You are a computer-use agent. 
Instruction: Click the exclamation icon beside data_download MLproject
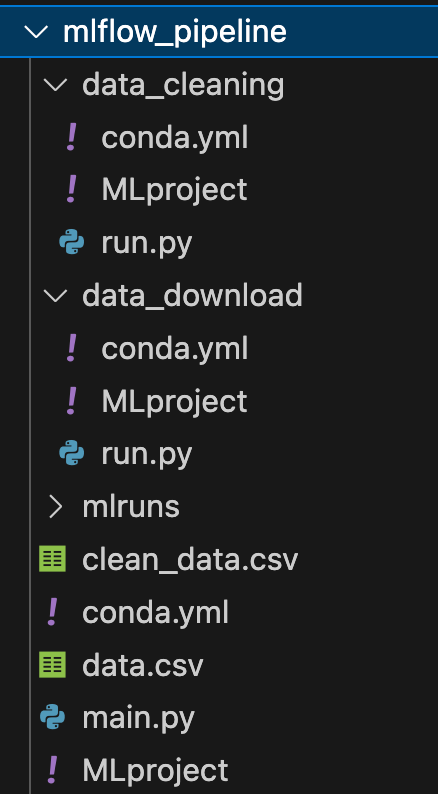coord(72,401)
